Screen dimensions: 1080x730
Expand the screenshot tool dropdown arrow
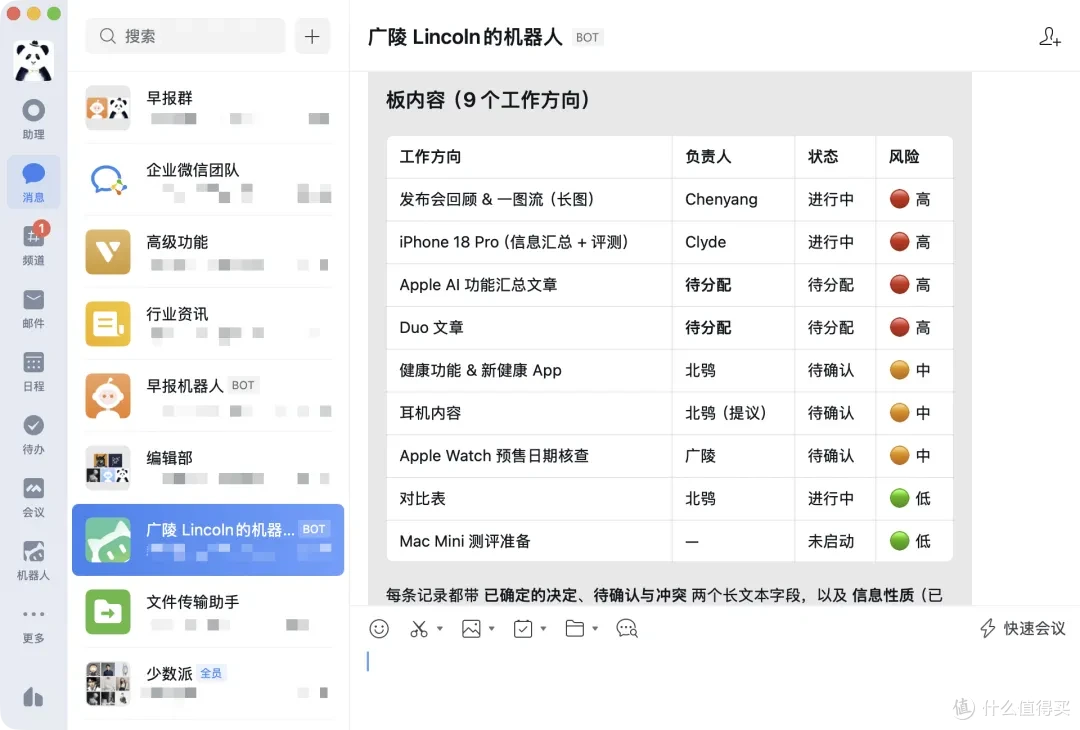point(439,628)
